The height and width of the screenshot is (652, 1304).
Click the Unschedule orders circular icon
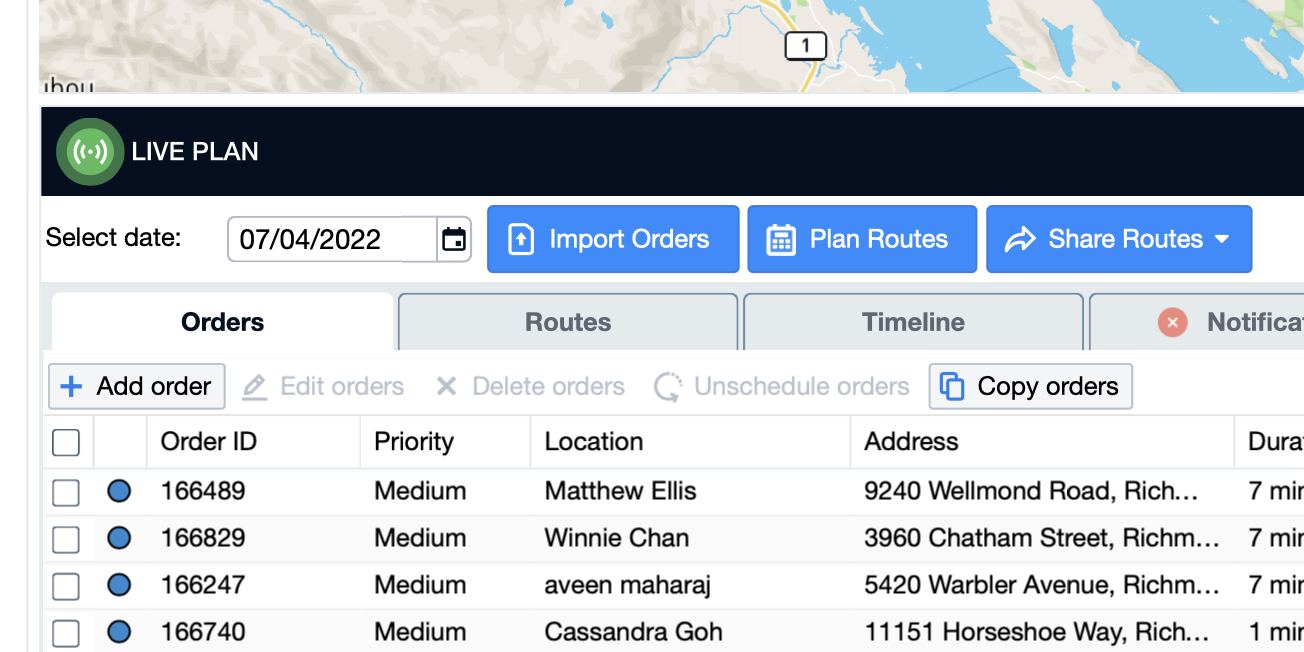(668, 387)
